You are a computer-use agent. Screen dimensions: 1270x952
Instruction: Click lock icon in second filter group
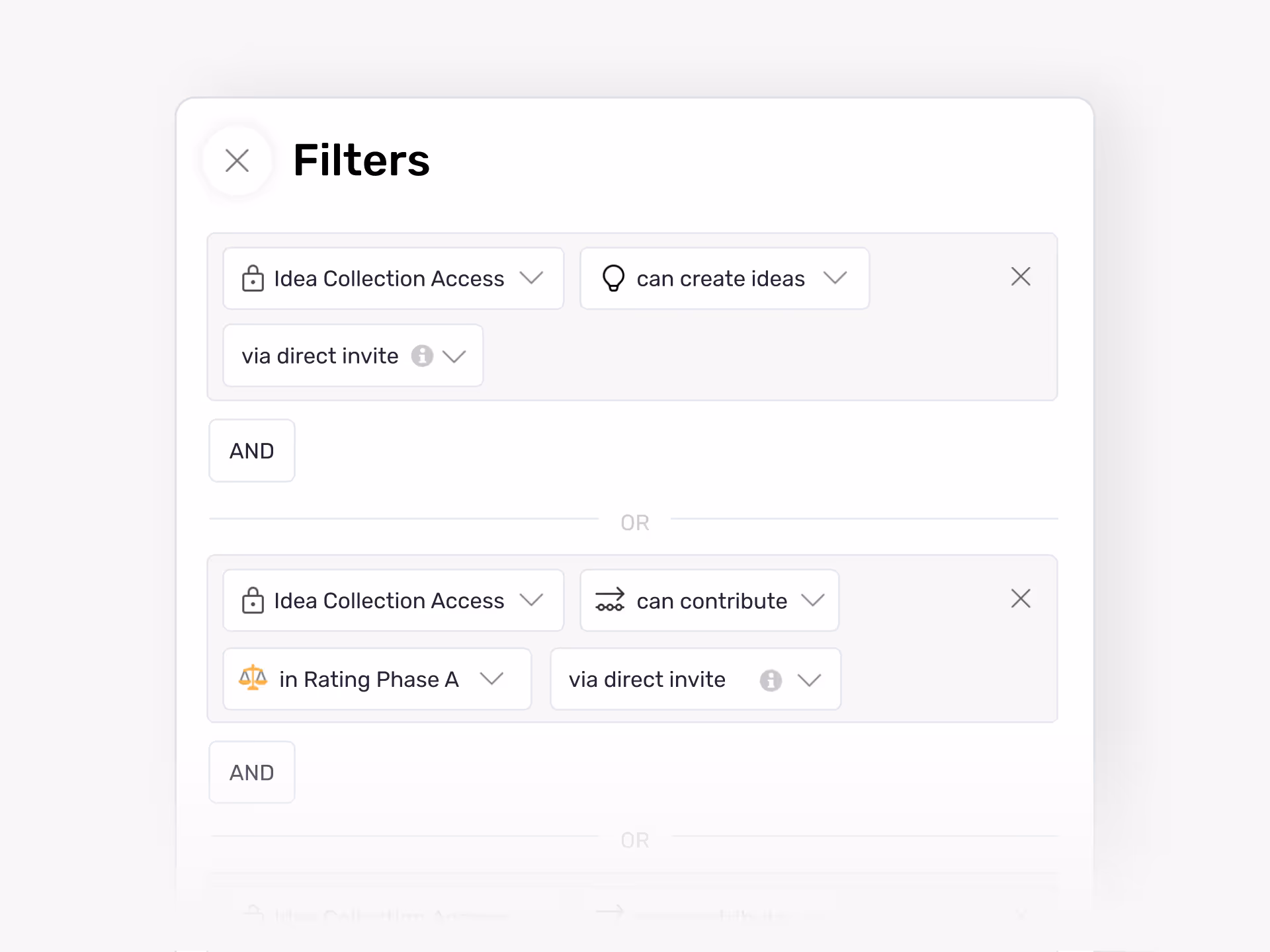pos(253,600)
